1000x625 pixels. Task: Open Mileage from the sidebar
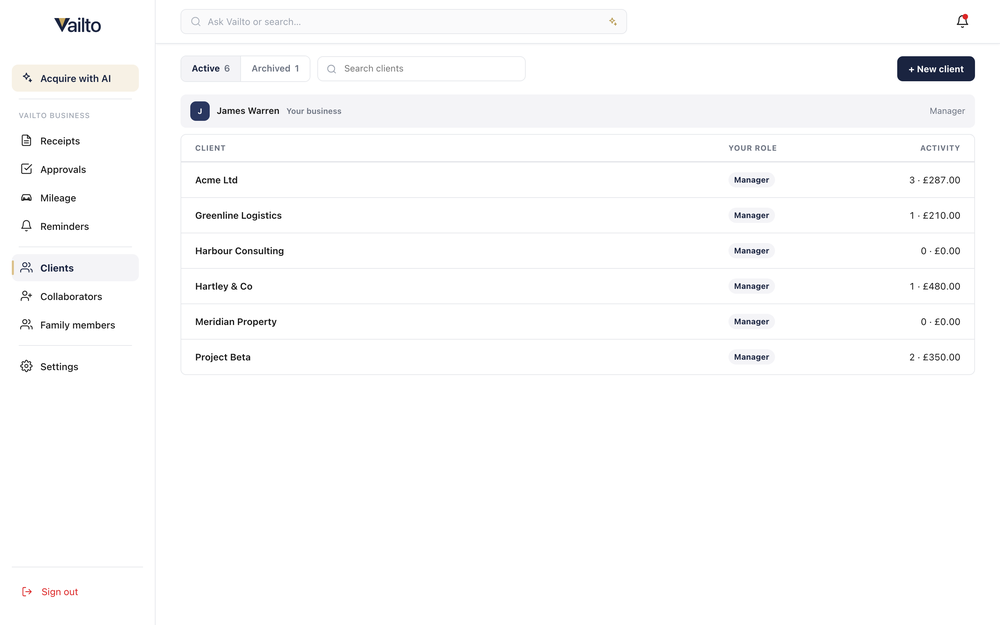tap(75, 198)
